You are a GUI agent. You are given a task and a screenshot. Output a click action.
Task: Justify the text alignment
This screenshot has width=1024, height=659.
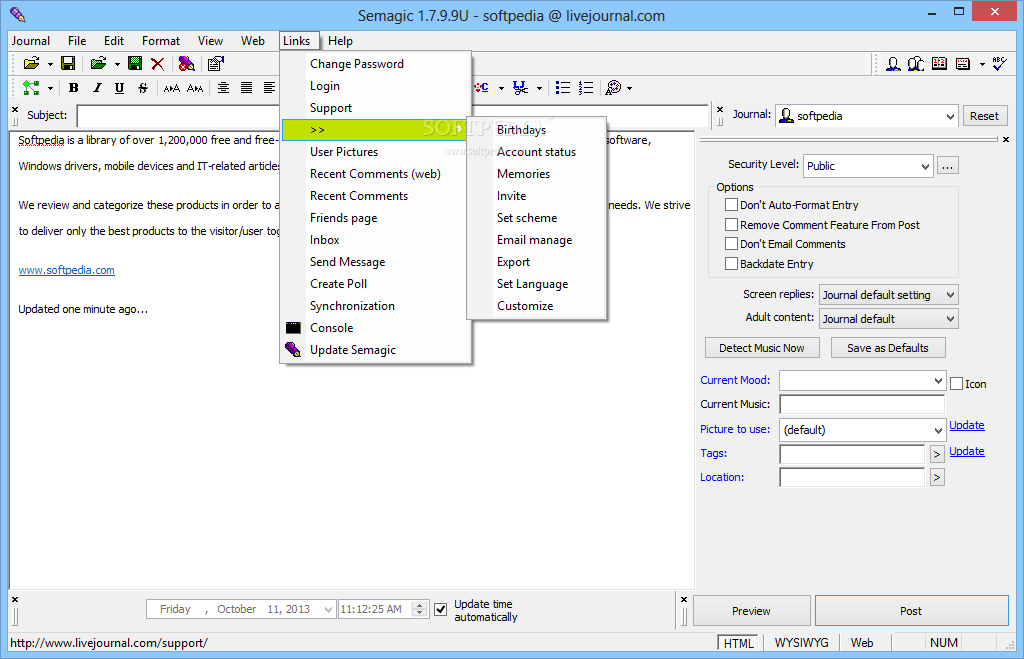(x=246, y=88)
